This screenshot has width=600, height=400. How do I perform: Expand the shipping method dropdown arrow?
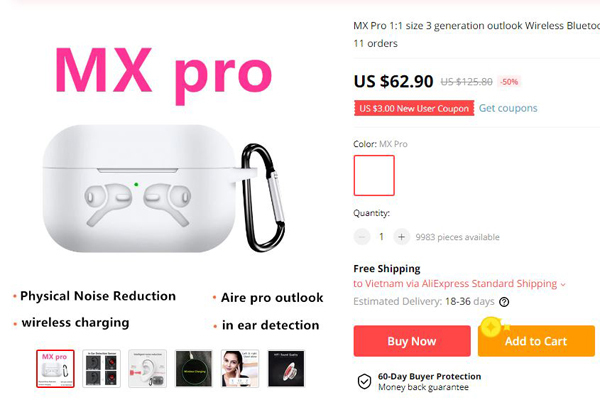(x=563, y=284)
